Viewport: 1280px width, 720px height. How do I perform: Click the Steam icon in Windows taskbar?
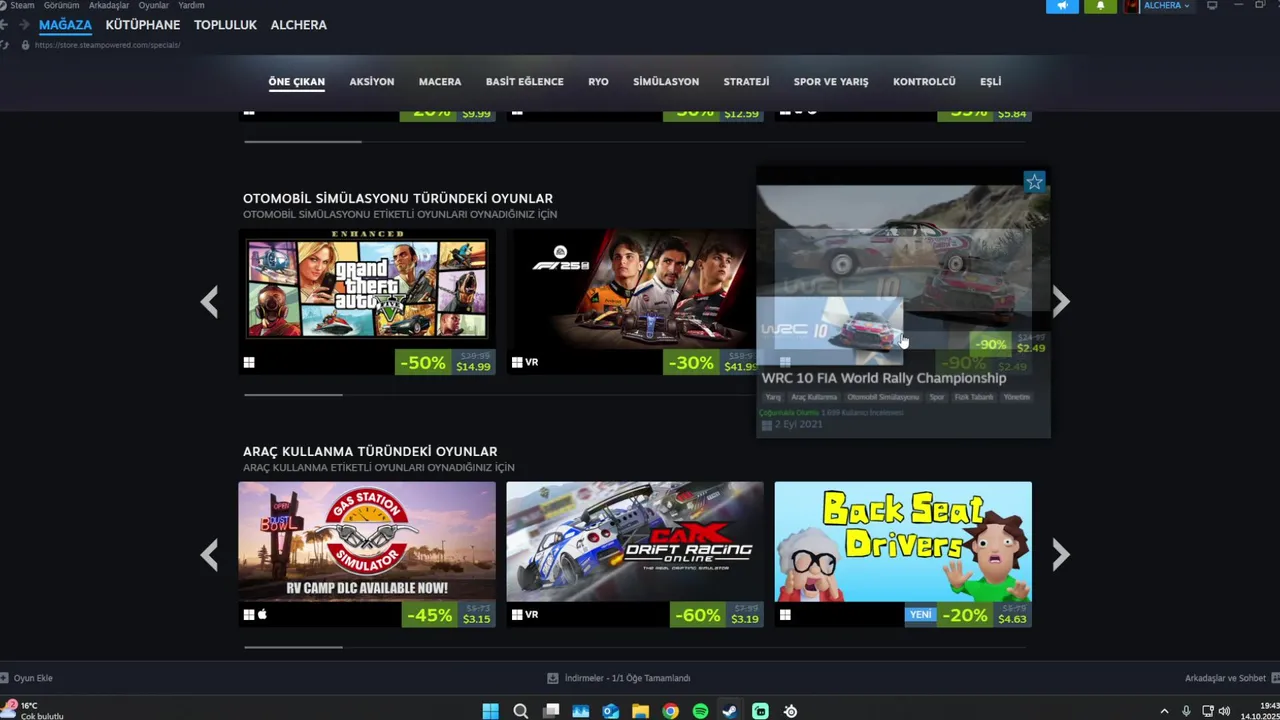point(730,711)
